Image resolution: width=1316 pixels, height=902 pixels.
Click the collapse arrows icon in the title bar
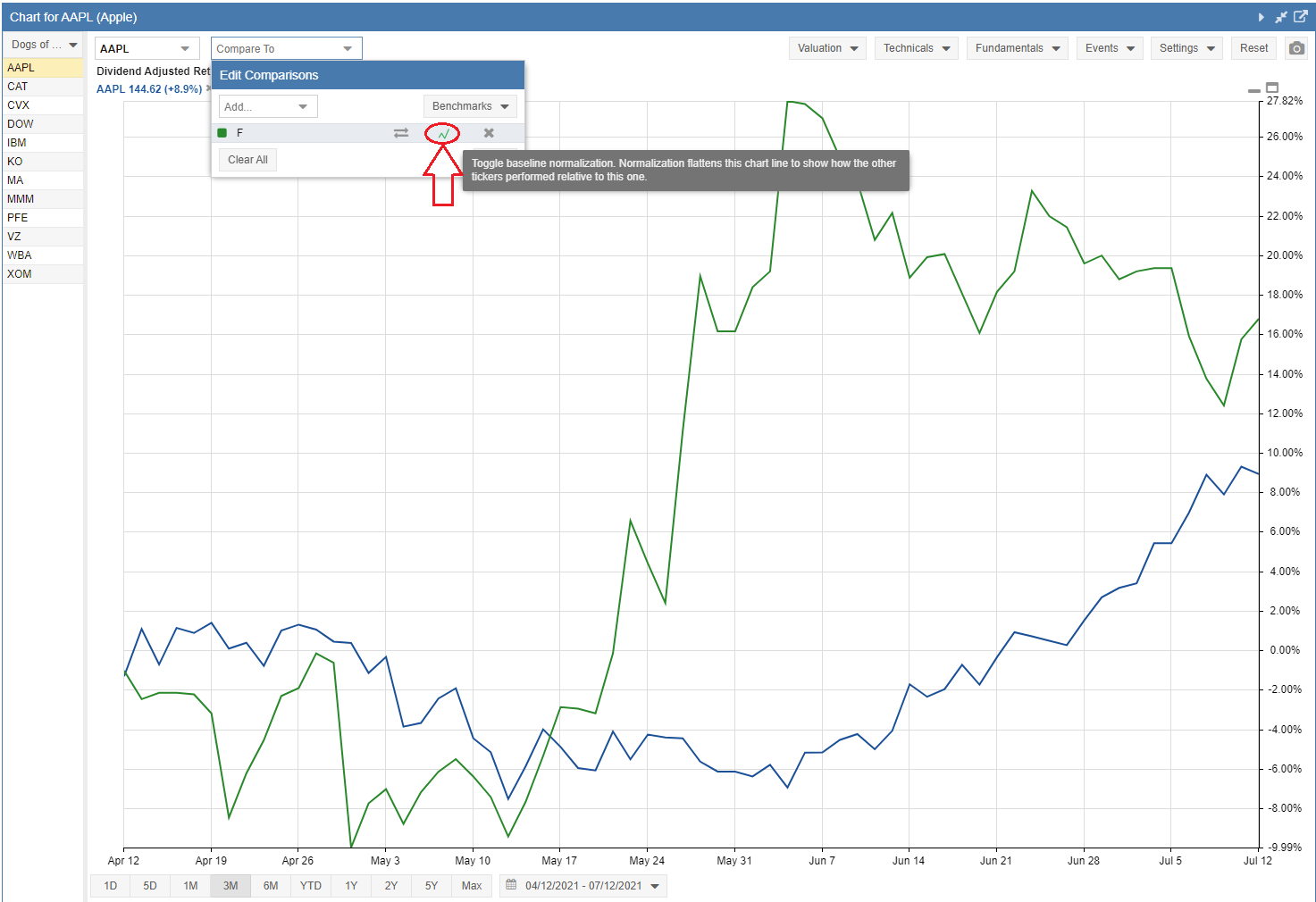1280,17
